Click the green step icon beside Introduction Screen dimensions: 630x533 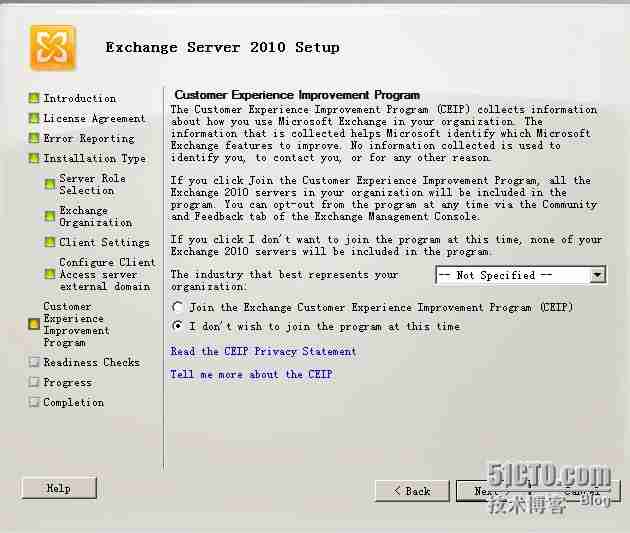click(34, 98)
